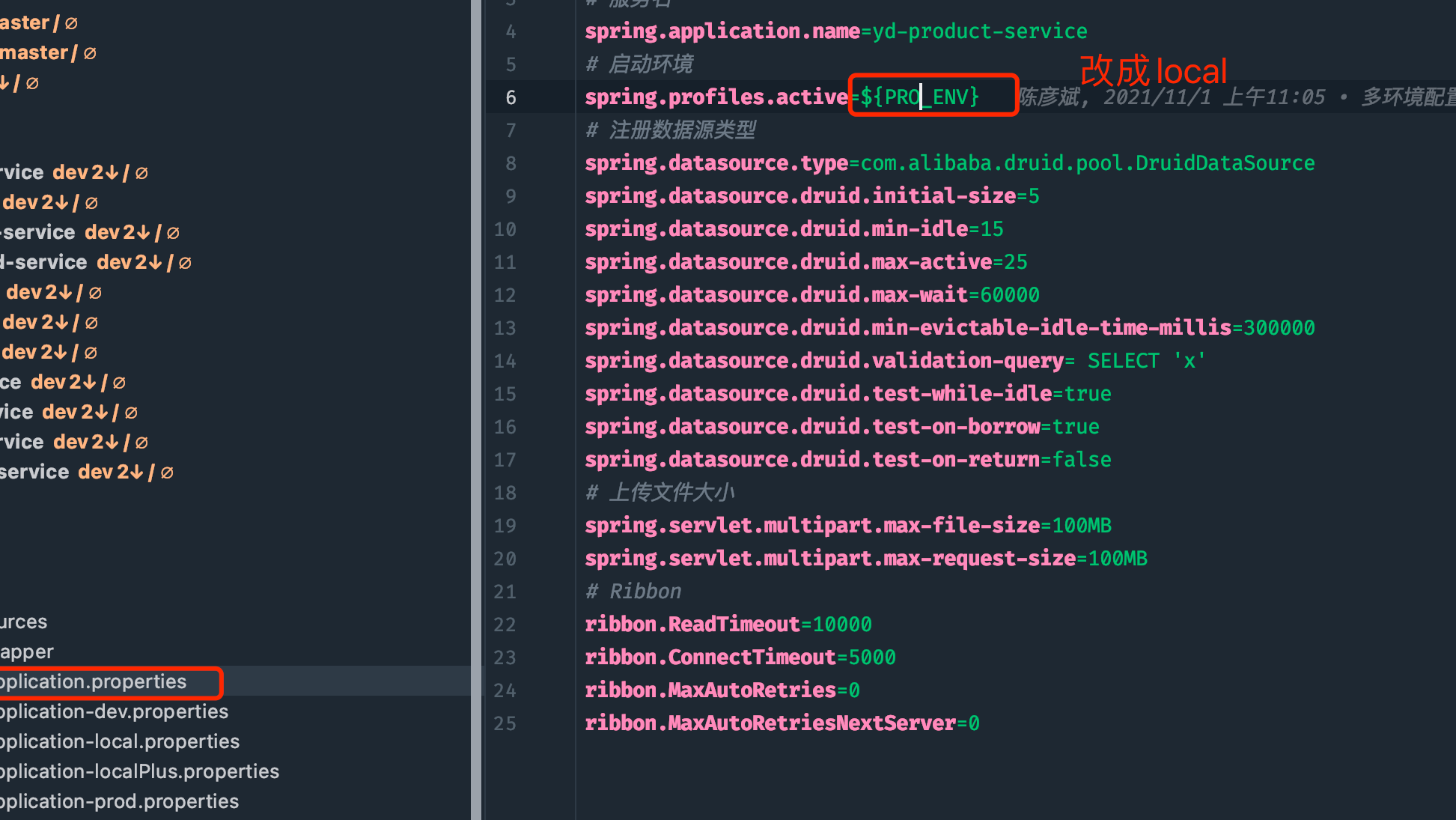The image size is (1456, 820).
Task: Open application-localPlus.properties file
Action: pyautogui.click(x=139, y=772)
